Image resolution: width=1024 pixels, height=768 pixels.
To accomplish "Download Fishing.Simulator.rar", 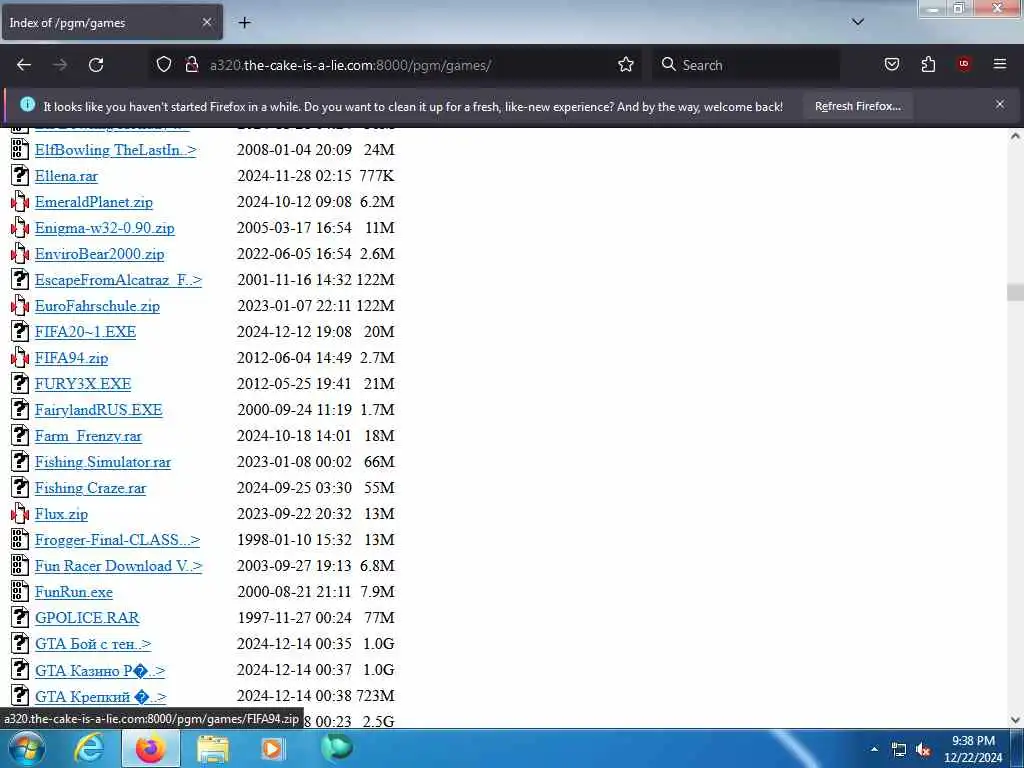I will (103, 462).
